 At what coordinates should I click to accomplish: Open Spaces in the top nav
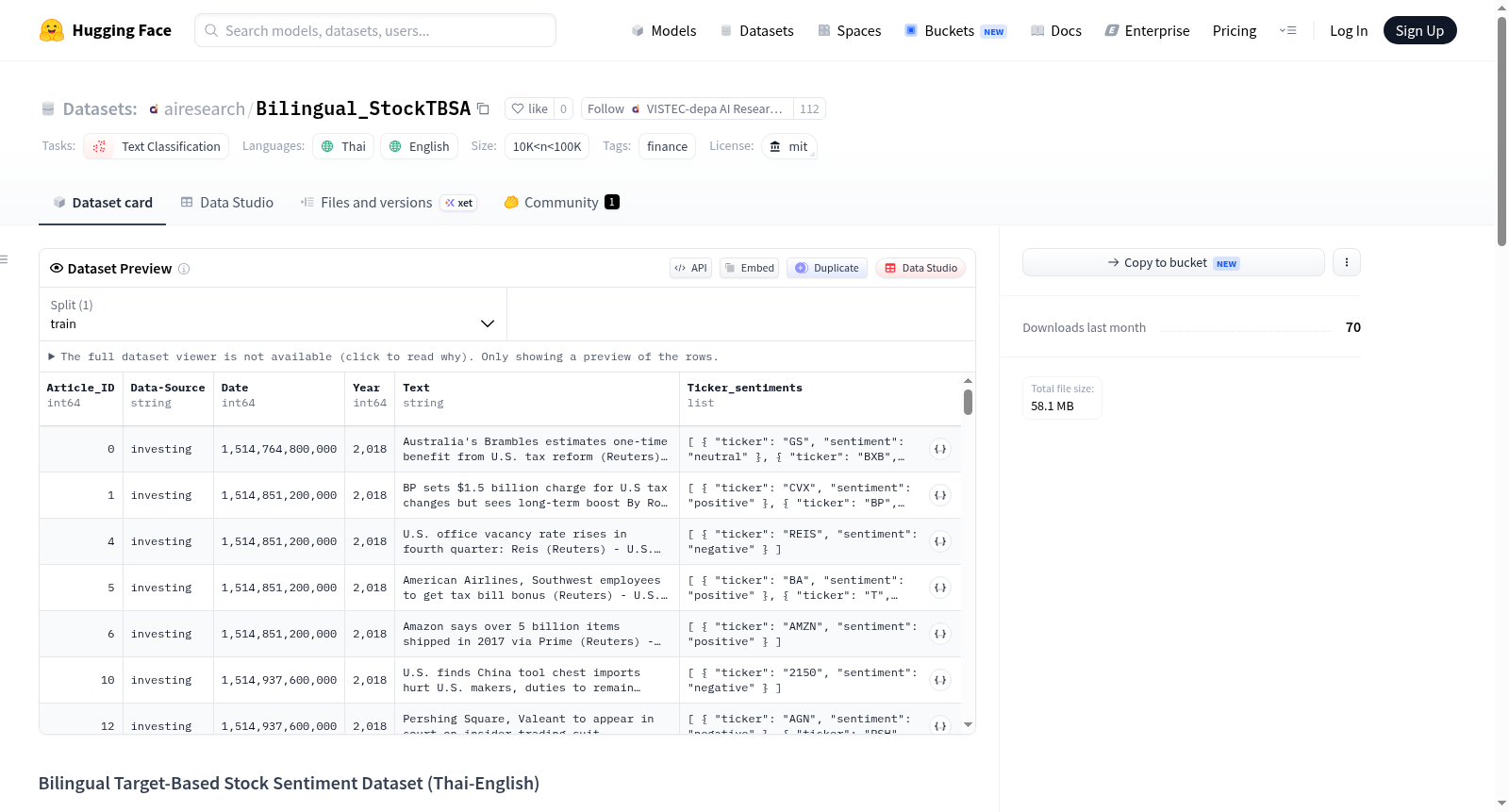(849, 30)
